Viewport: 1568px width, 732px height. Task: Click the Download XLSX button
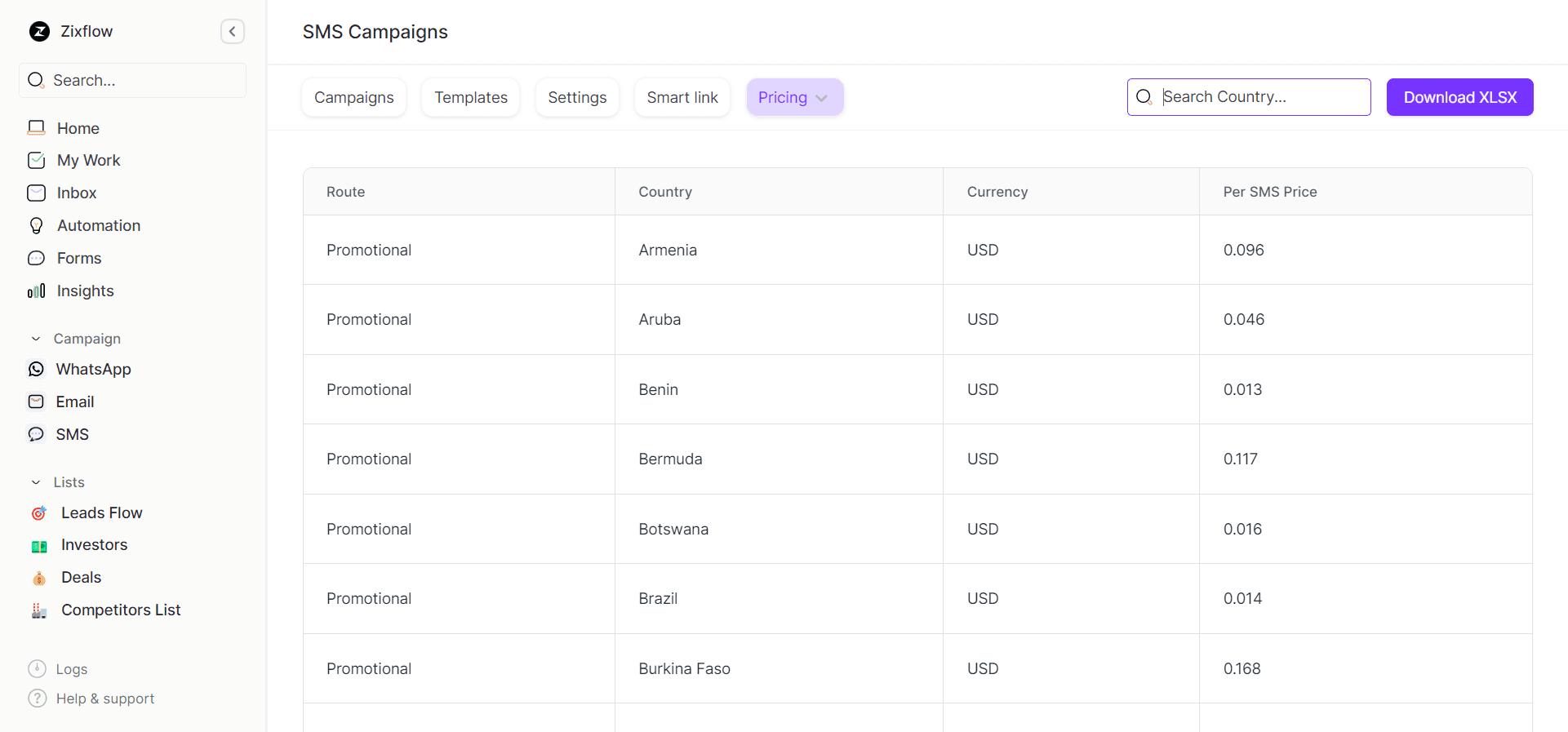point(1459,98)
